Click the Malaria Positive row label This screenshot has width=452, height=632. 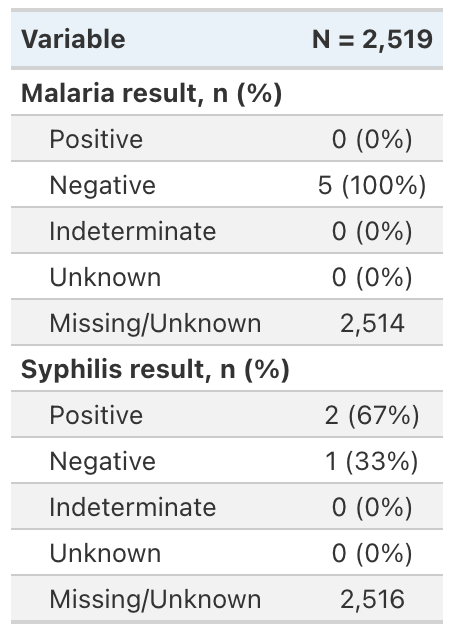(x=96, y=139)
